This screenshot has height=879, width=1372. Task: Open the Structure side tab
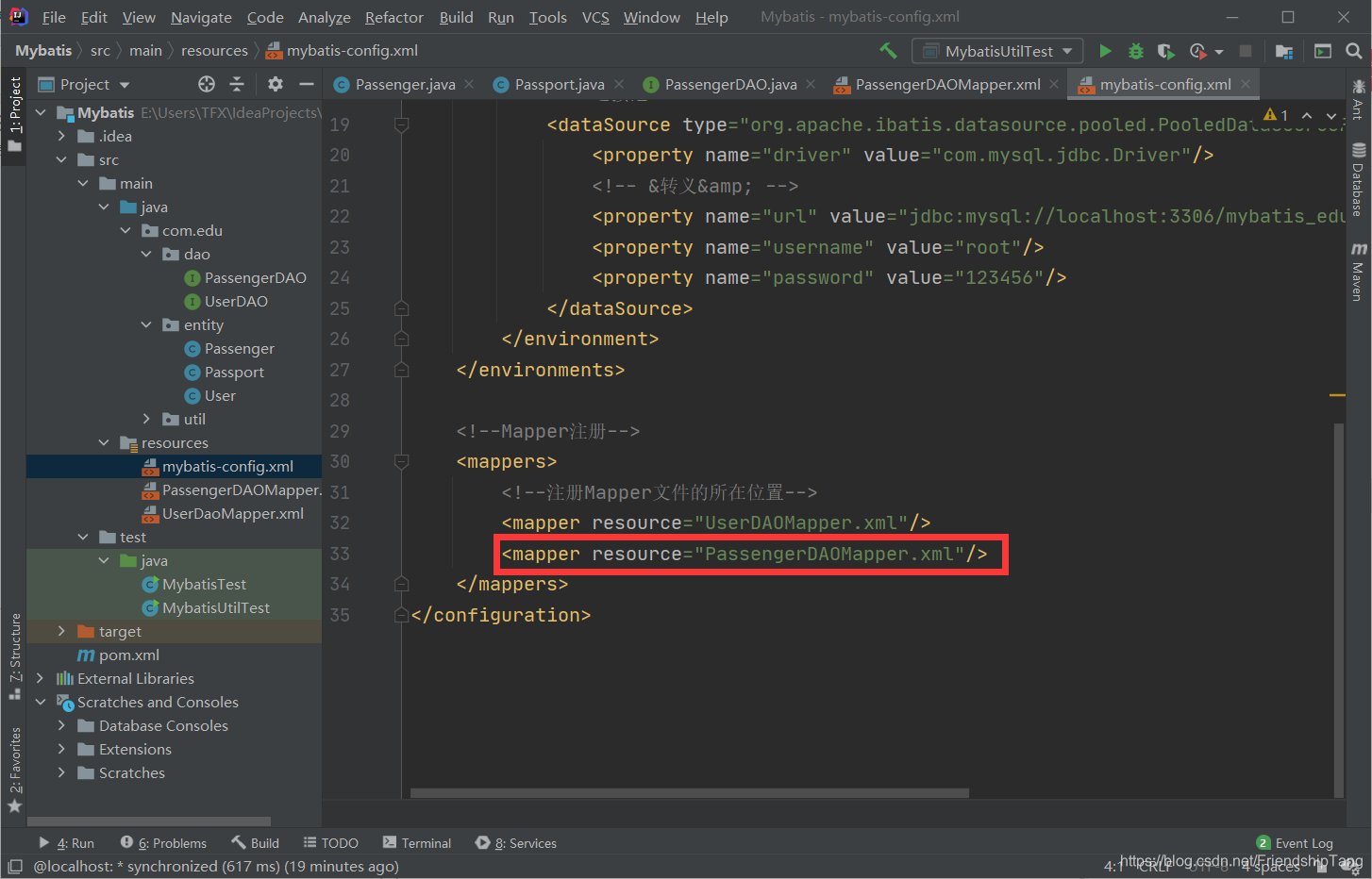click(14, 655)
